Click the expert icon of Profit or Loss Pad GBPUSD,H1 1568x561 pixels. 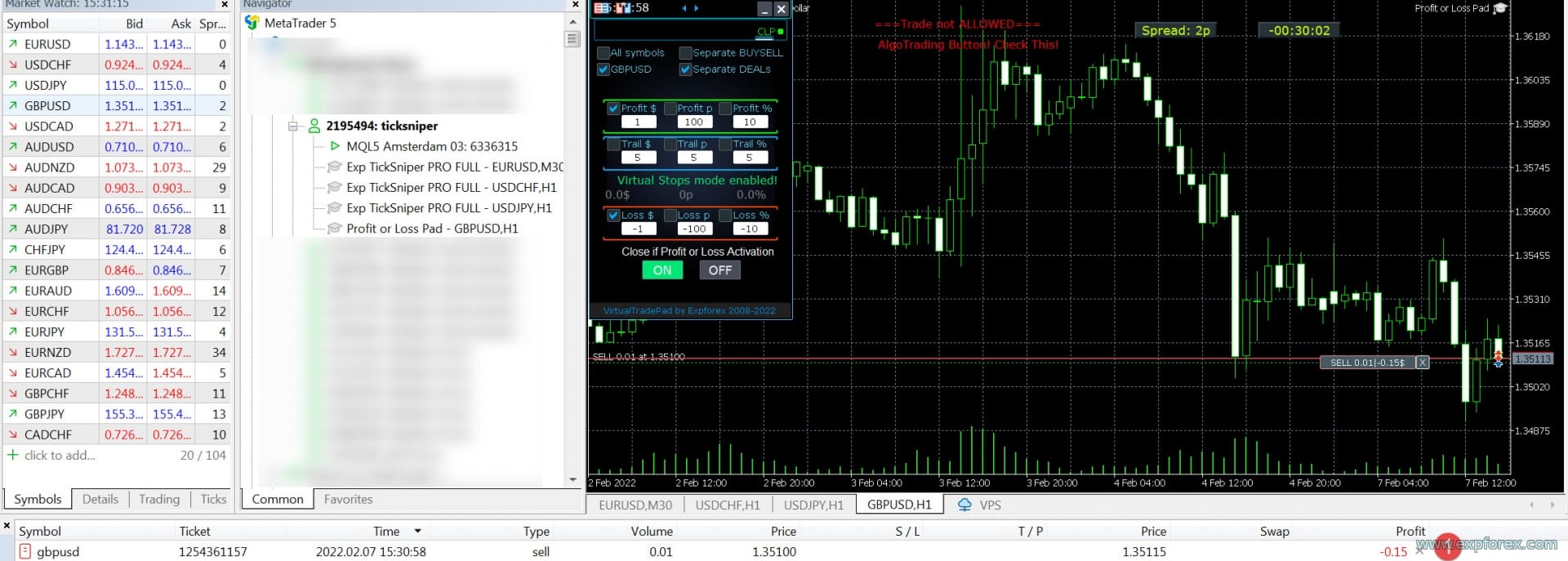click(x=334, y=229)
